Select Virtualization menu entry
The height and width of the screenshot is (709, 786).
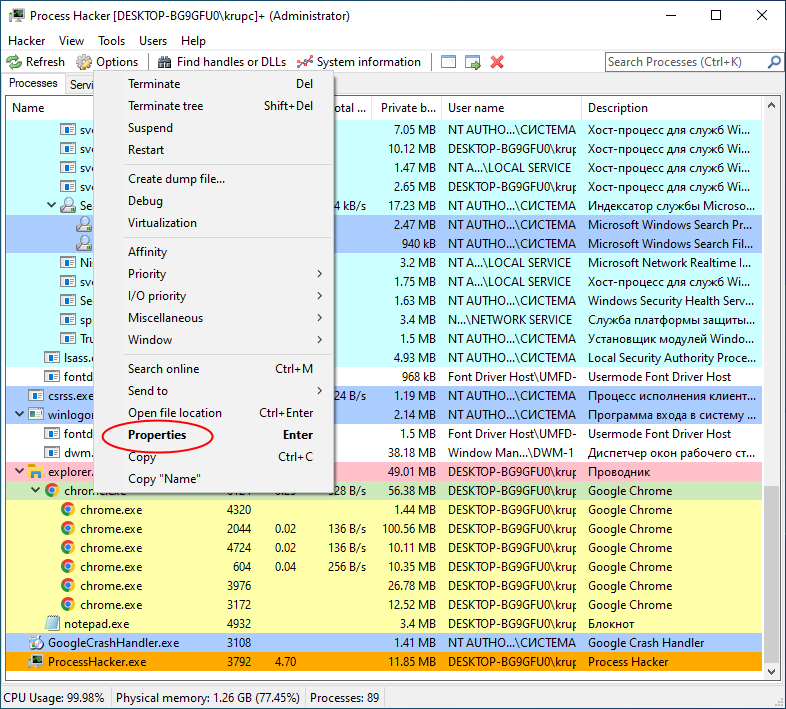[214, 223]
